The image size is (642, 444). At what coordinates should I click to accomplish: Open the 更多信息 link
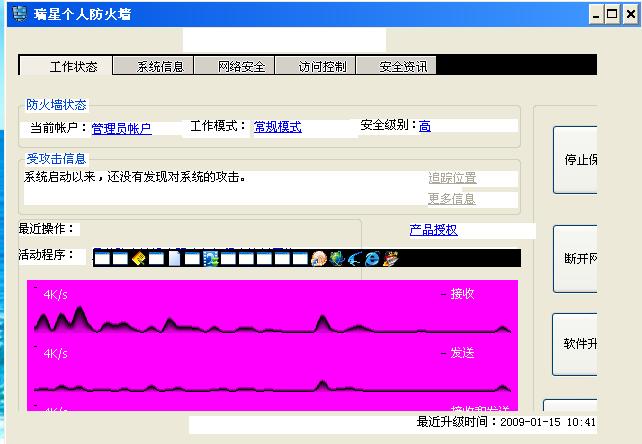(452, 199)
